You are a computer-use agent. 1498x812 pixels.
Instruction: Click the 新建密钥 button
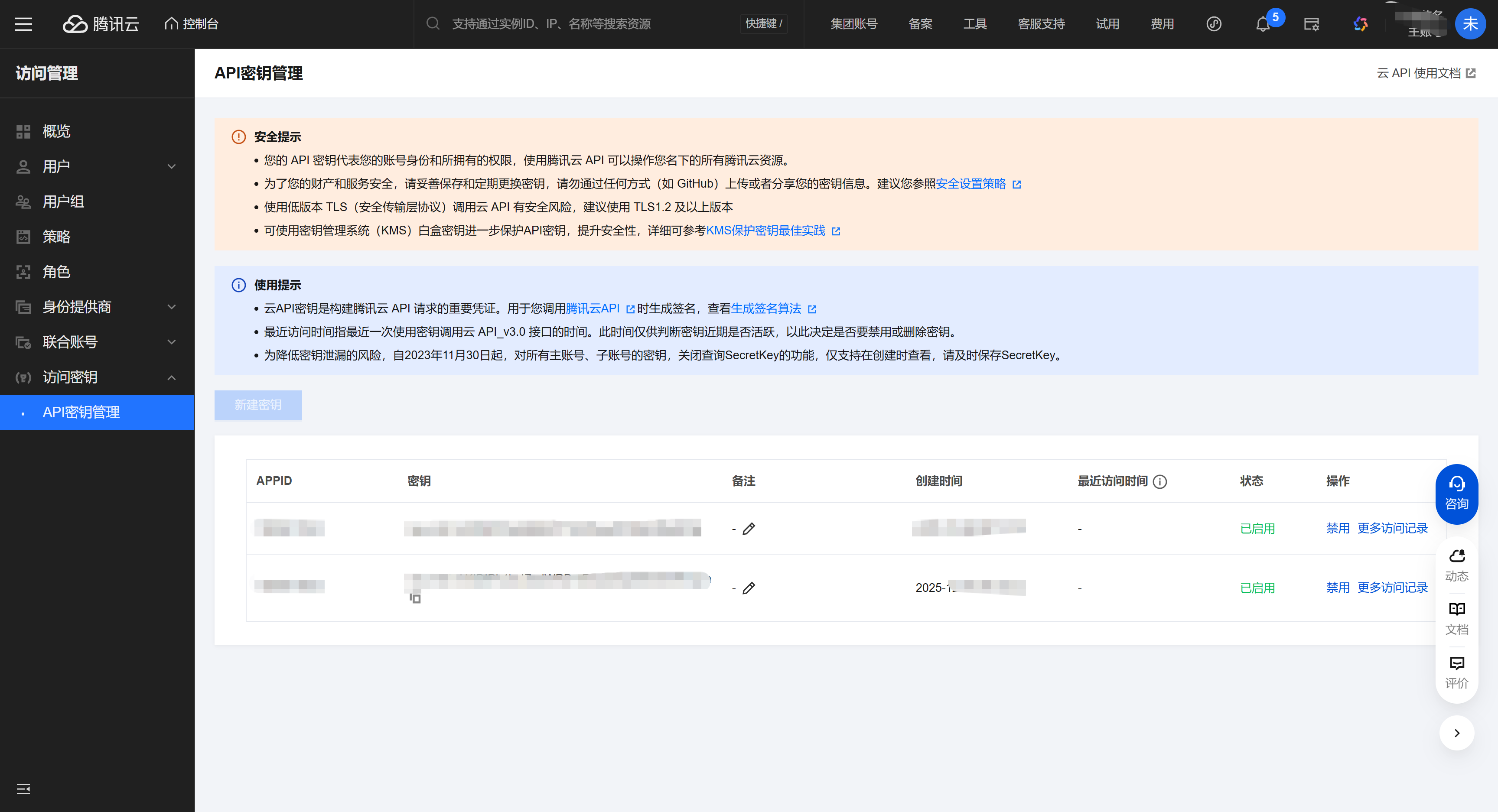point(257,405)
